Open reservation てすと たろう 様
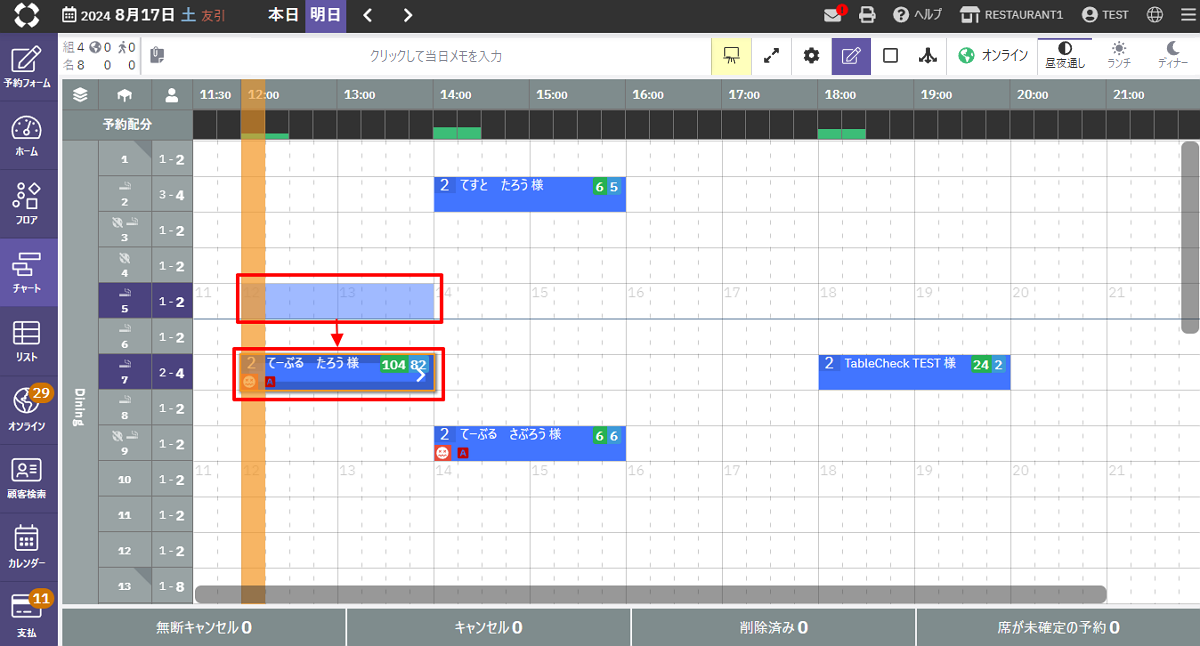1200x646 pixels. tap(529, 194)
